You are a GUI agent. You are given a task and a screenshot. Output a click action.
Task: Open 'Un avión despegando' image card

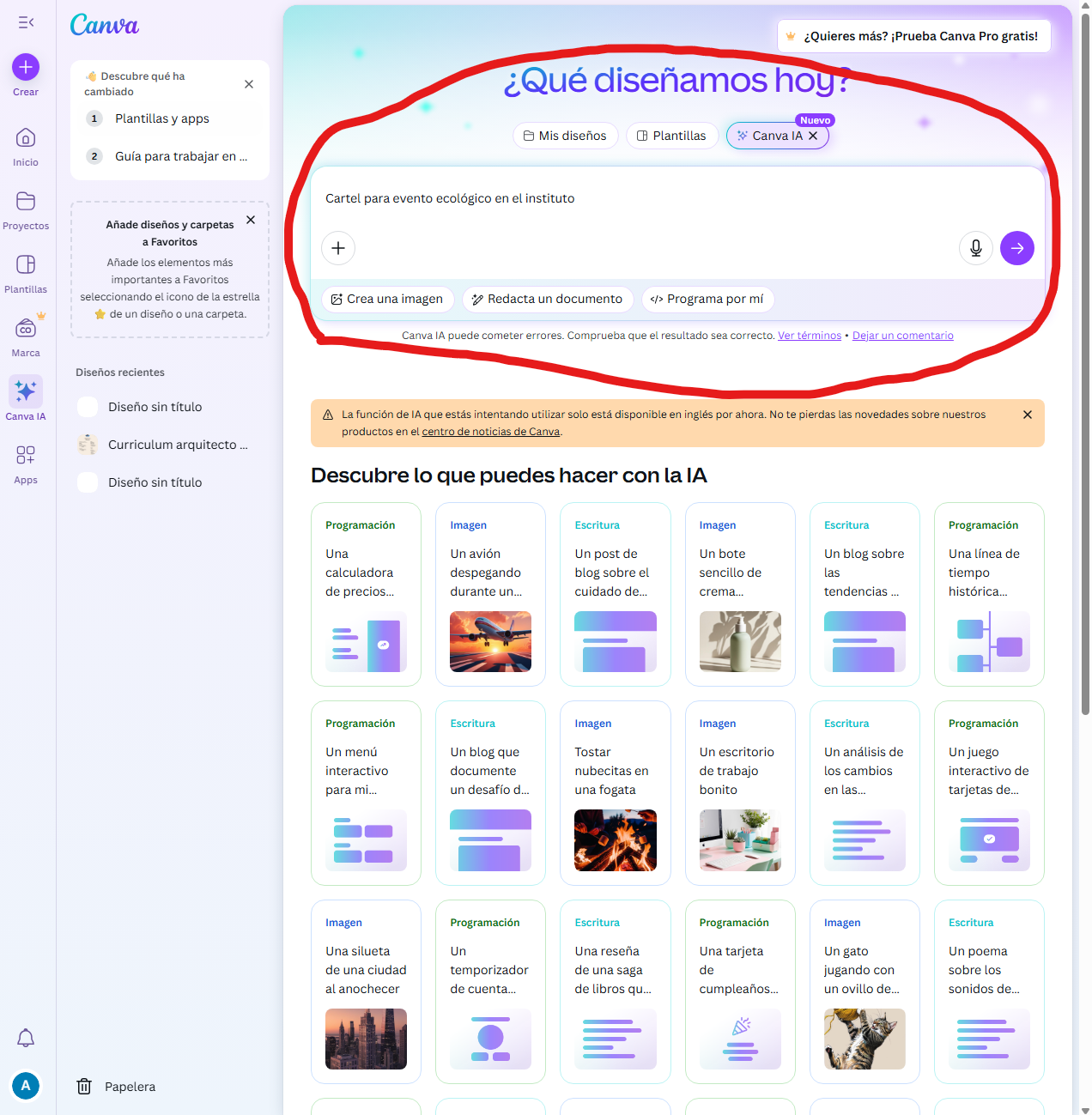[490, 594]
